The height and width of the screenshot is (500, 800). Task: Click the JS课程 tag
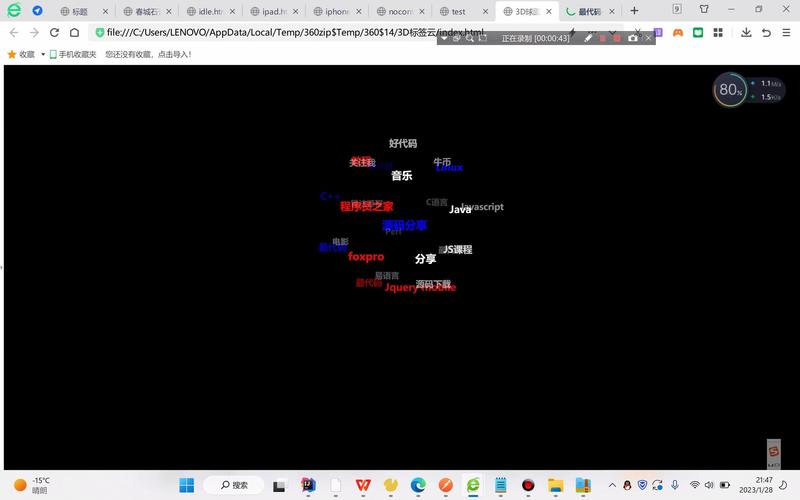[x=458, y=249]
